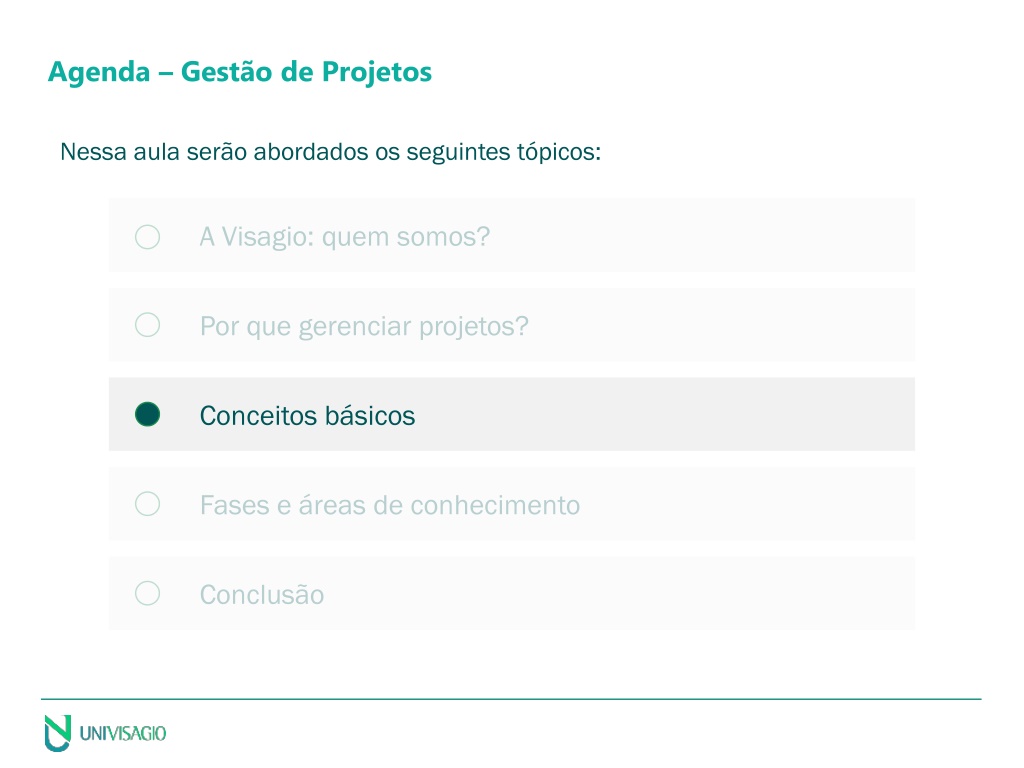Open the 'Por que gerenciar projetos?' topic text
This screenshot has height=768, width=1024.
click(364, 327)
